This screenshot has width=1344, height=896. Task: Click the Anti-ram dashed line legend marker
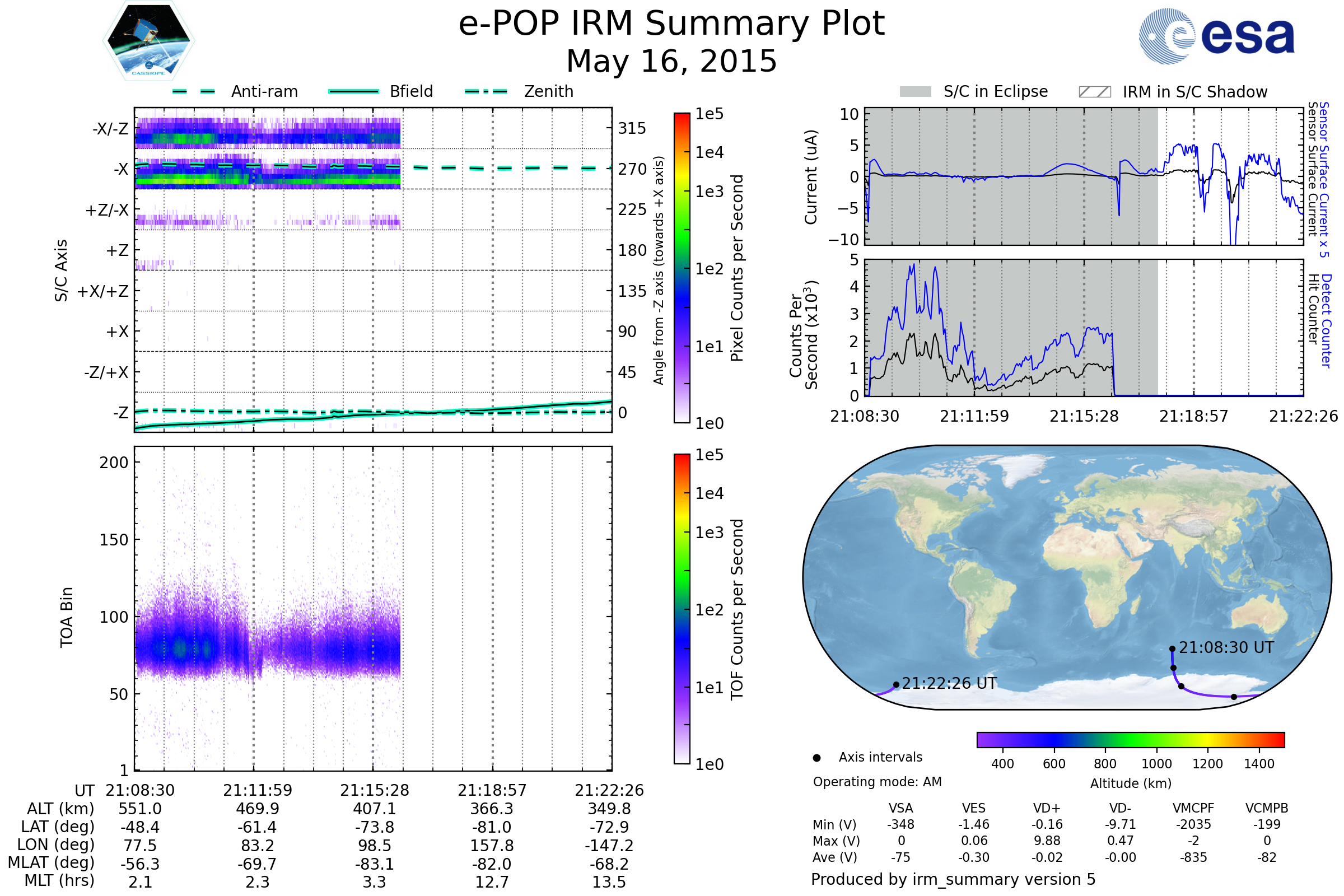pos(194,91)
